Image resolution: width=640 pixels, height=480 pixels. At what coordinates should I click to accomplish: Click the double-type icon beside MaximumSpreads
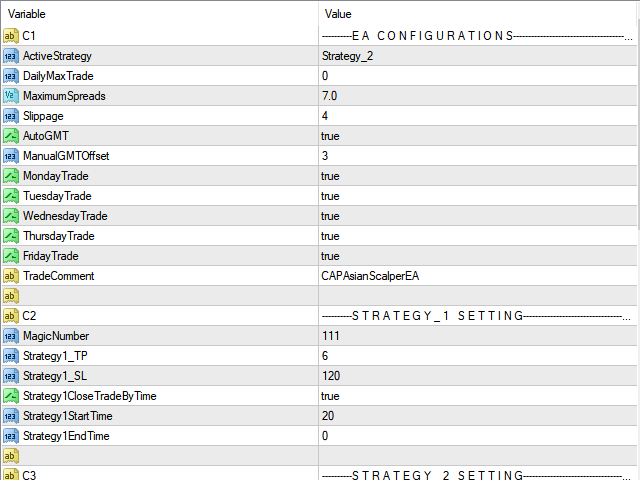point(11,96)
